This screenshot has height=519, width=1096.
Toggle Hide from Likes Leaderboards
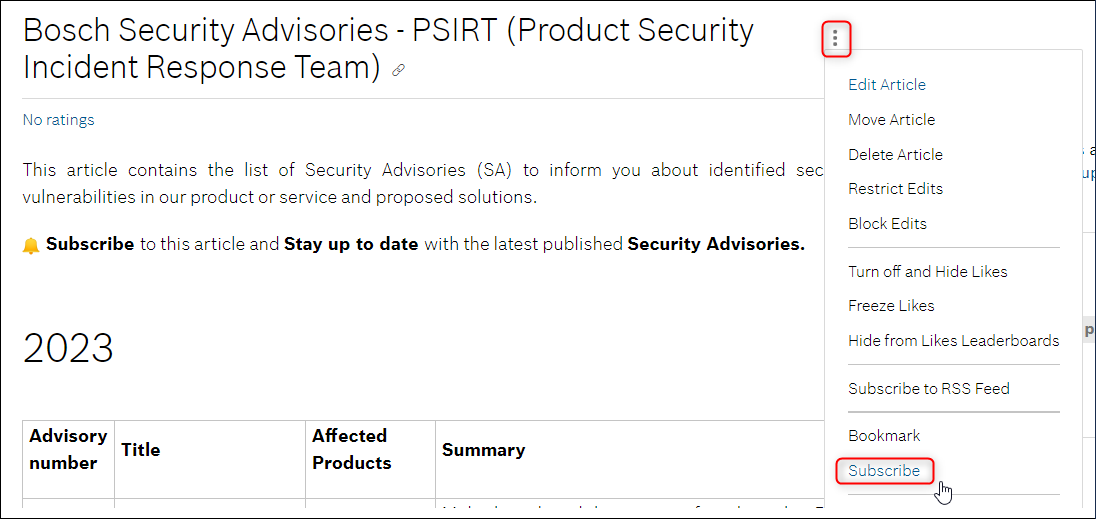[x=953, y=341]
